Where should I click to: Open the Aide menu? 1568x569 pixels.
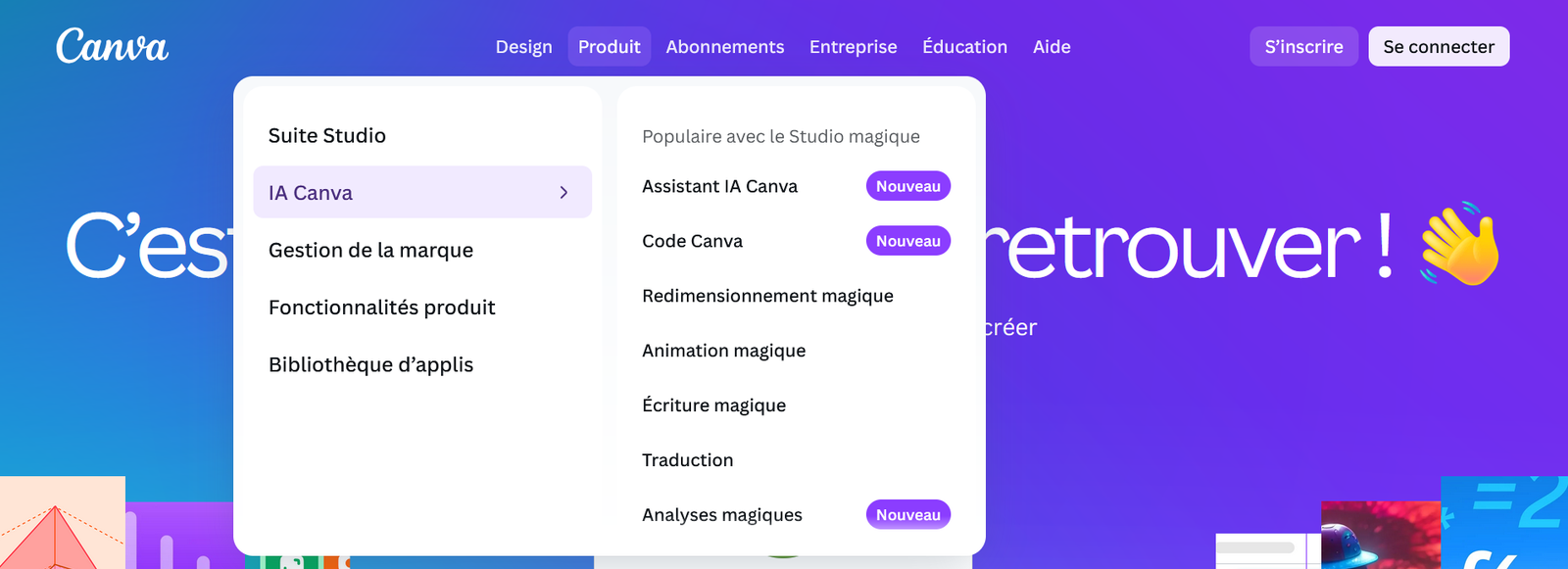tap(1052, 46)
